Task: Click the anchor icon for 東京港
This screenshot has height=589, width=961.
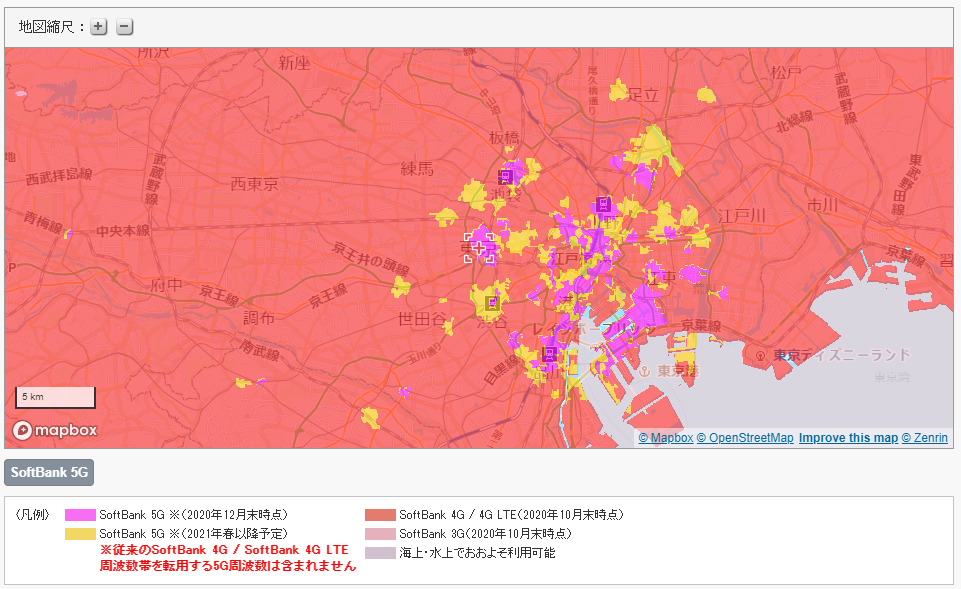Action: point(644,371)
